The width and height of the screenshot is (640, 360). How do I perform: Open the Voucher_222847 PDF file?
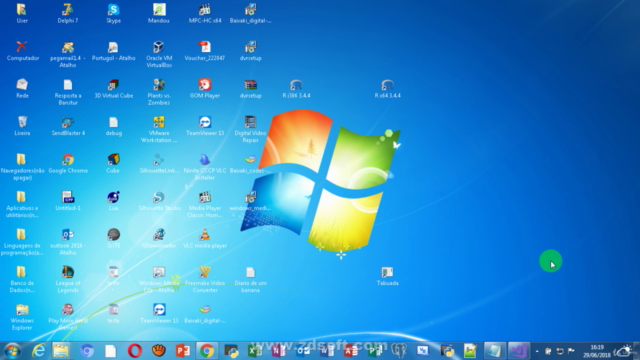click(x=205, y=51)
